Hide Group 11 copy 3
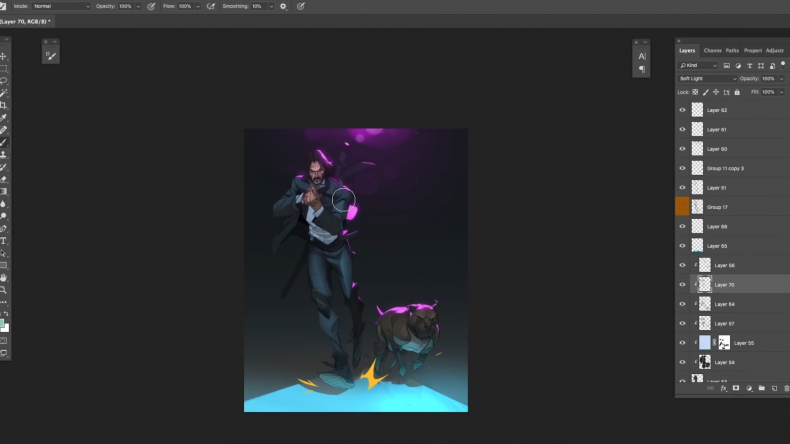 (682, 168)
